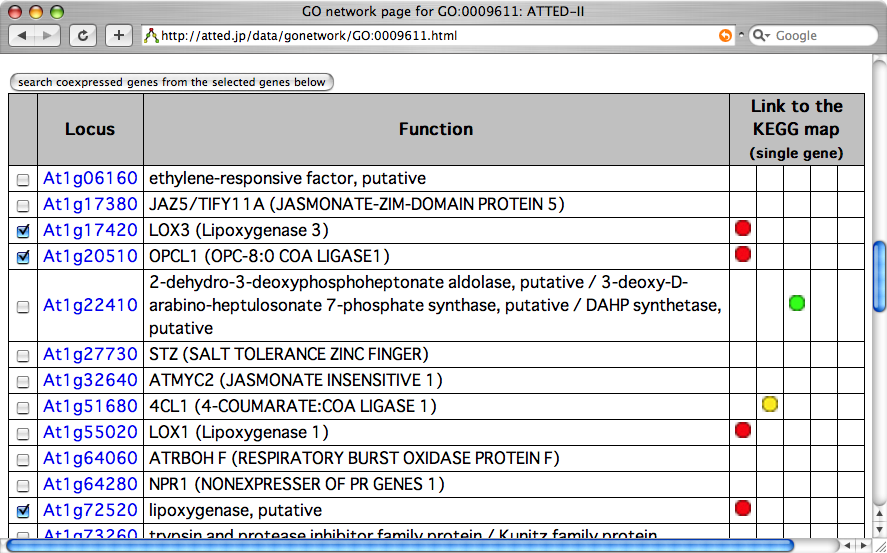Check the box for At1g06160

click(23, 180)
